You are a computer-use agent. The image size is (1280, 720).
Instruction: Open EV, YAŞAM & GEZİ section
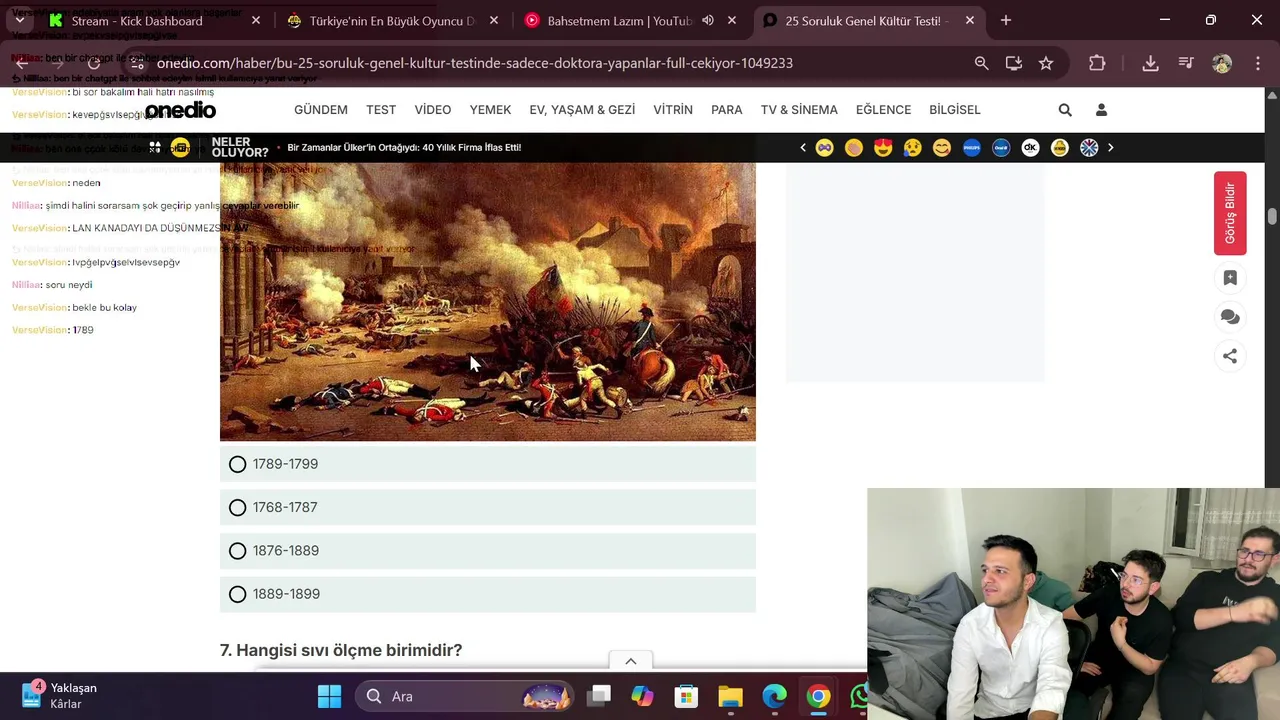(x=582, y=110)
